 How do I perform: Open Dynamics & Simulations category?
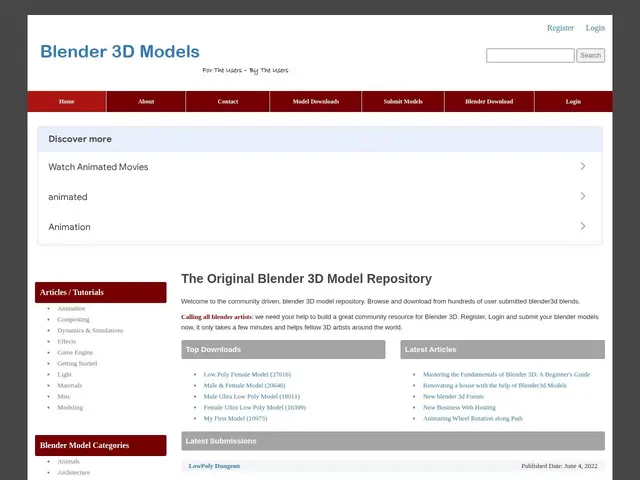coord(90,331)
